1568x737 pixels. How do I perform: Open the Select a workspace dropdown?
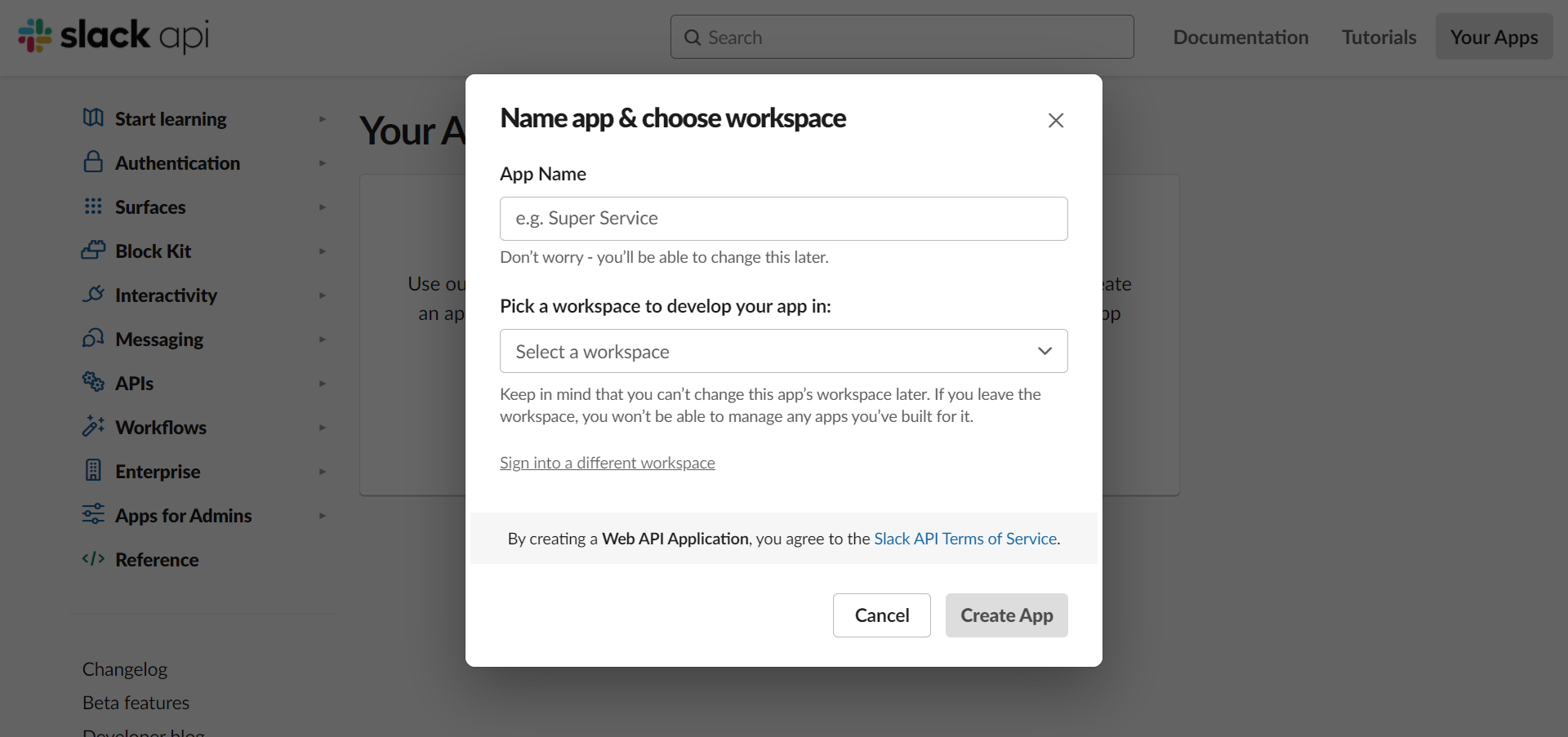[784, 351]
